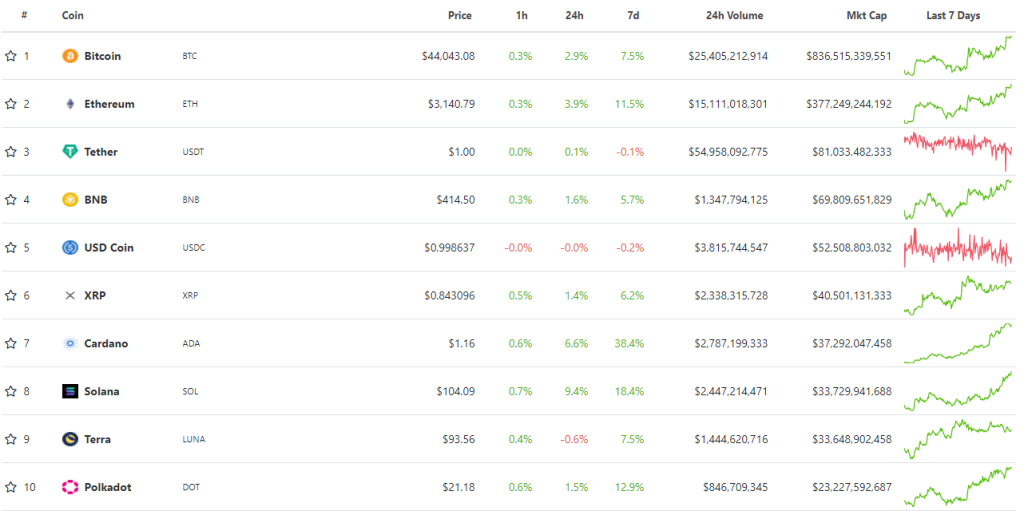Open the Ethereum coin page link

pos(110,104)
